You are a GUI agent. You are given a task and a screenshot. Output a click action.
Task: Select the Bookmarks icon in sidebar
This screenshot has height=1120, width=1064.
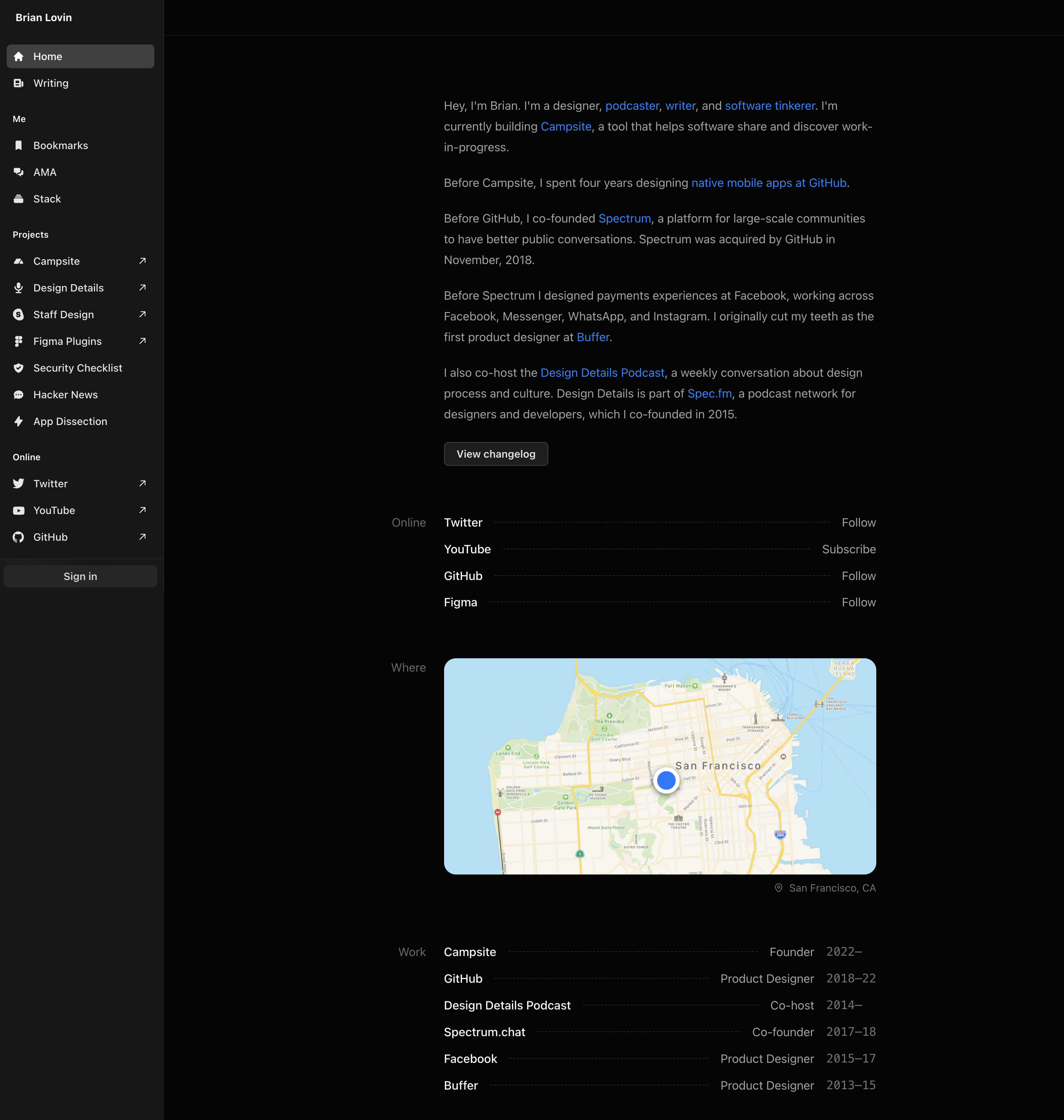(19, 145)
